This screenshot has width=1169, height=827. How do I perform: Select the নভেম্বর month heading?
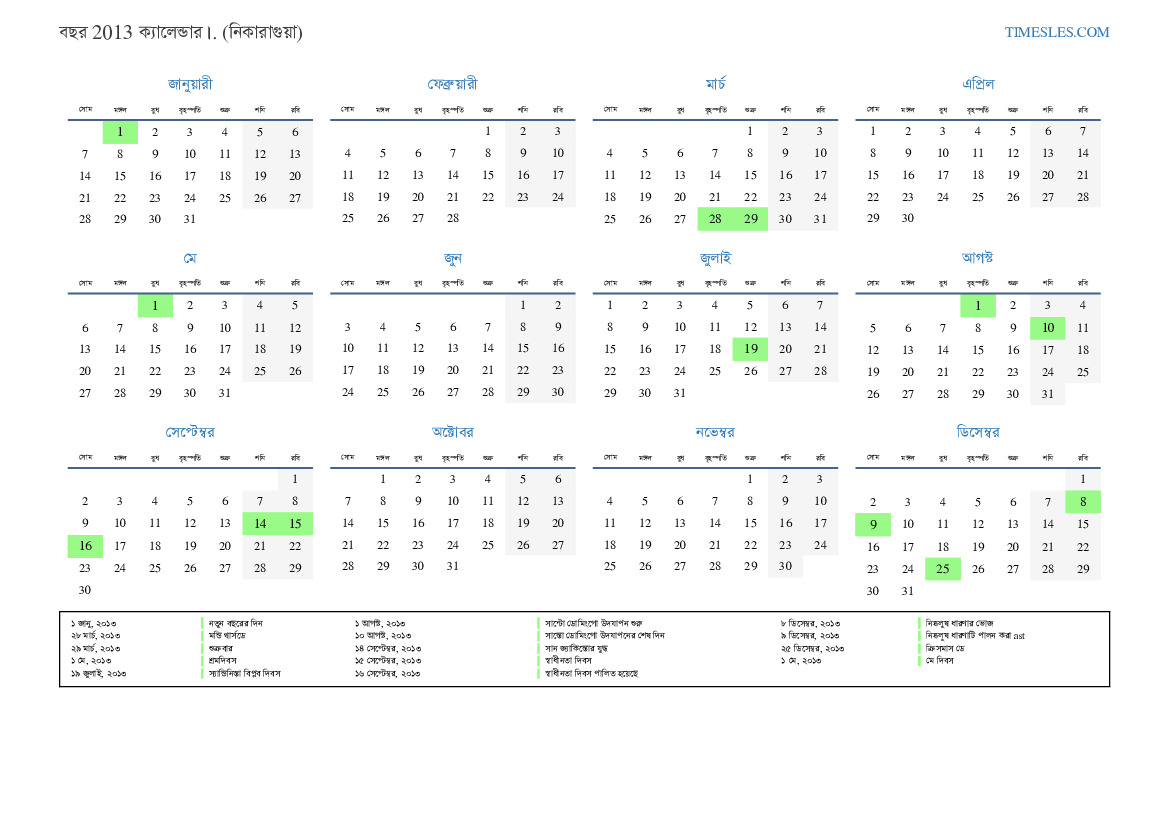click(x=715, y=433)
